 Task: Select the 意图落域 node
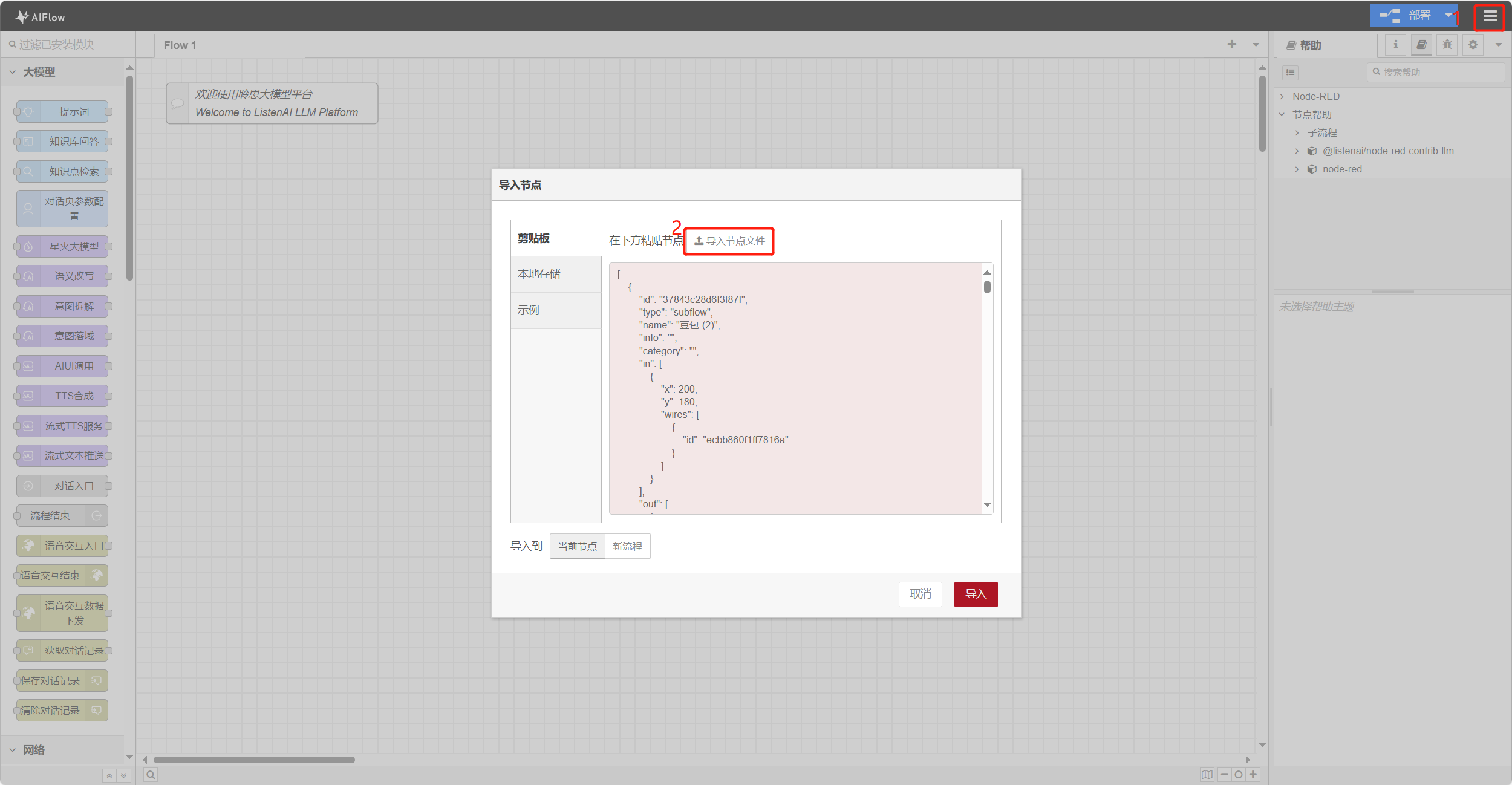coord(62,336)
